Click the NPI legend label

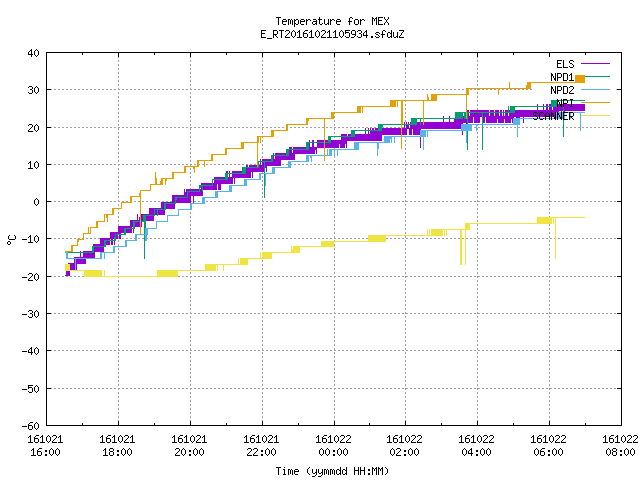pos(565,103)
